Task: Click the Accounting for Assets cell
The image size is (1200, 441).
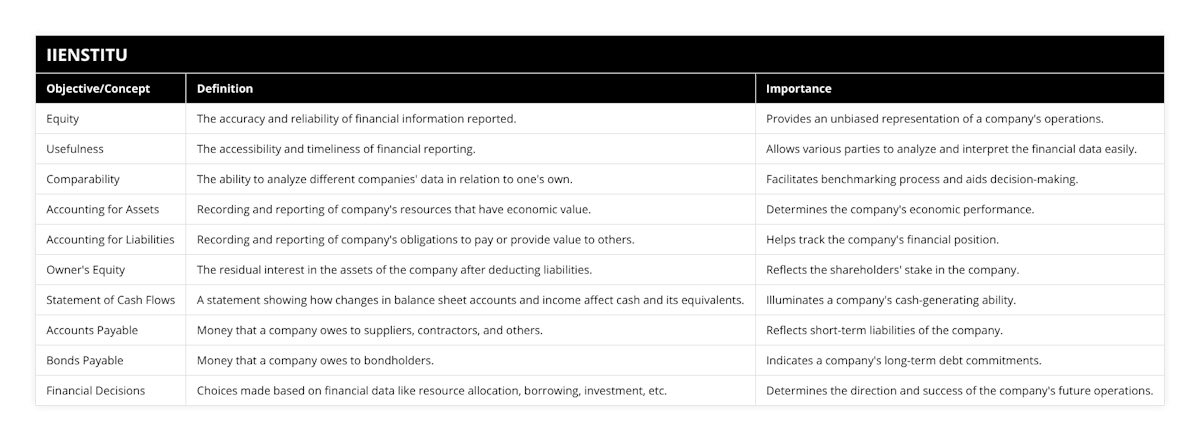Action: click(x=103, y=209)
